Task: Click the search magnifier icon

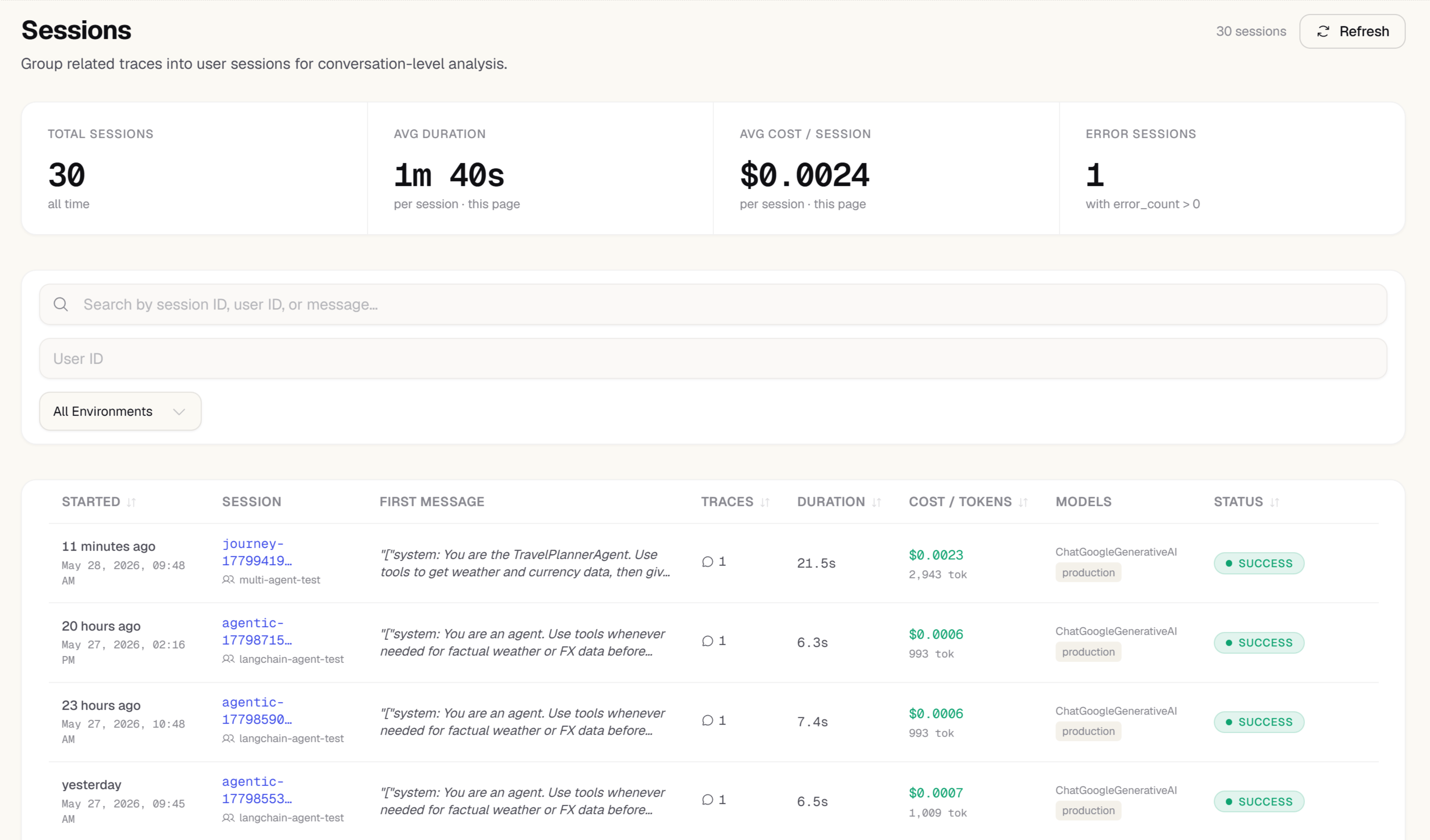Action: (x=61, y=305)
